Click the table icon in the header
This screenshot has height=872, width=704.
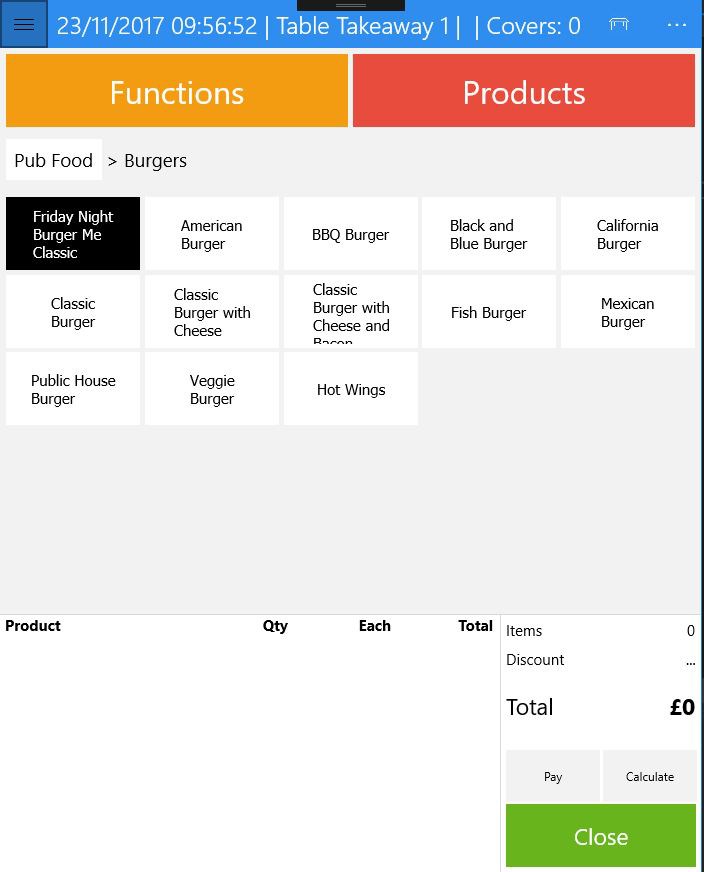click(x=619, y=25)
